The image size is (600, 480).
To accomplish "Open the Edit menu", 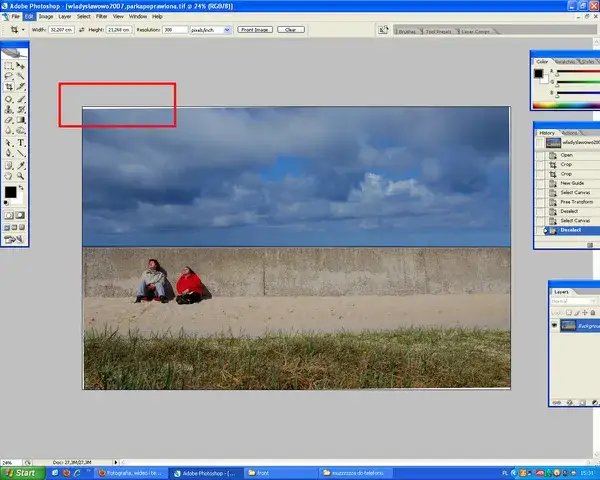I will coord(29,16).
